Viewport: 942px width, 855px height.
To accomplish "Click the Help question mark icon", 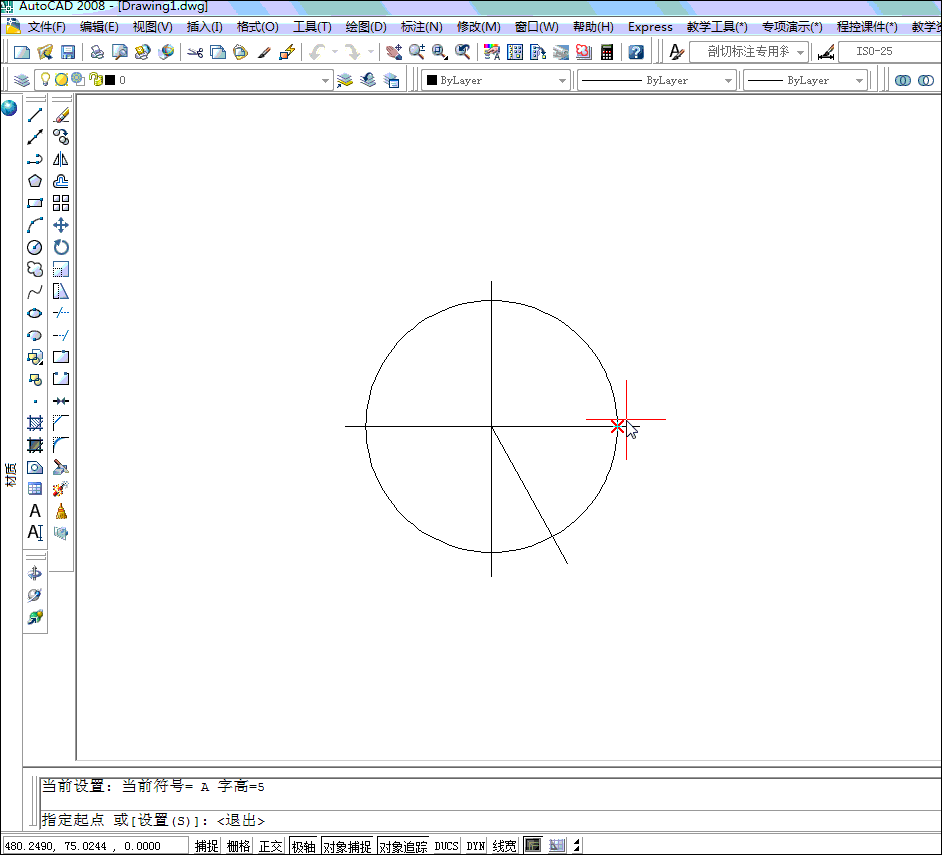I will coord(636,52).
